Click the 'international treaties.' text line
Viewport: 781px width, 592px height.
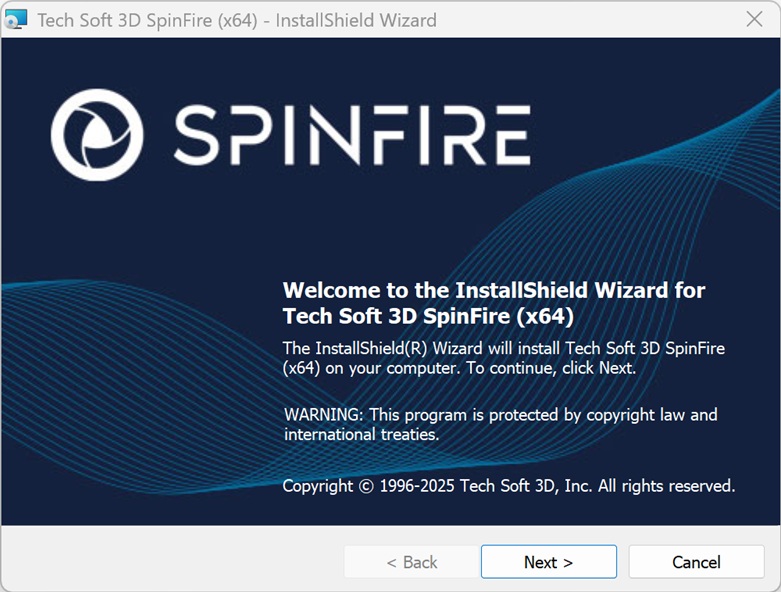click(x=361, y=434)
